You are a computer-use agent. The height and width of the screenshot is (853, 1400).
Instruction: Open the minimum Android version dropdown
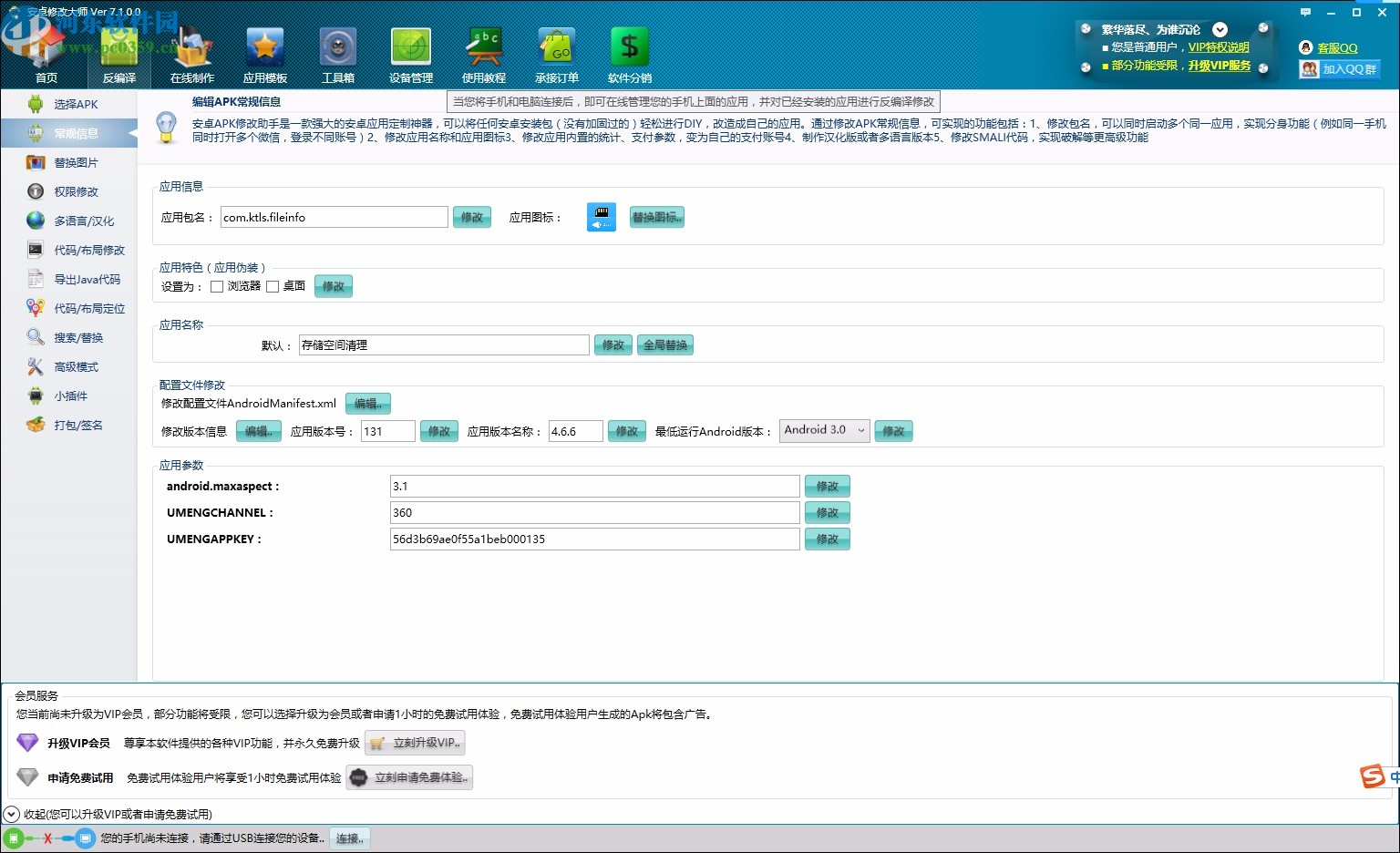point(825,430)
